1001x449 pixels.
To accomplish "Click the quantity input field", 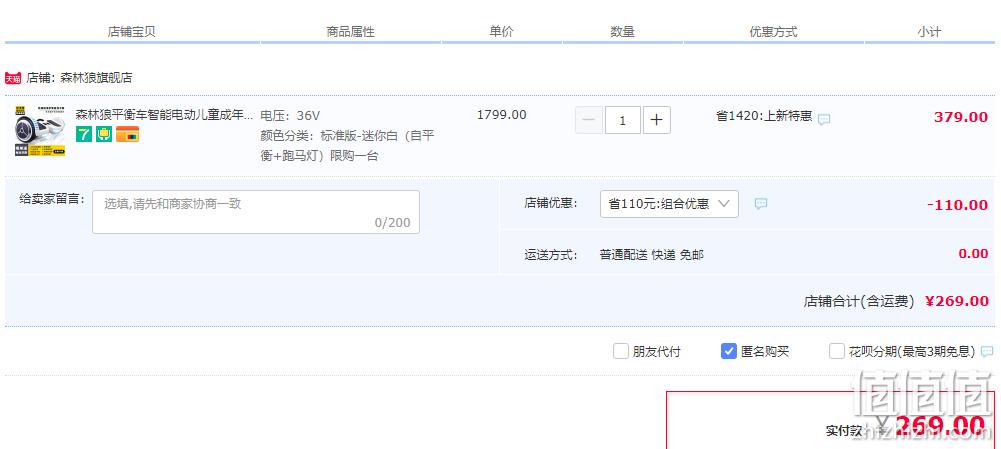I will (x=622, y=120).
